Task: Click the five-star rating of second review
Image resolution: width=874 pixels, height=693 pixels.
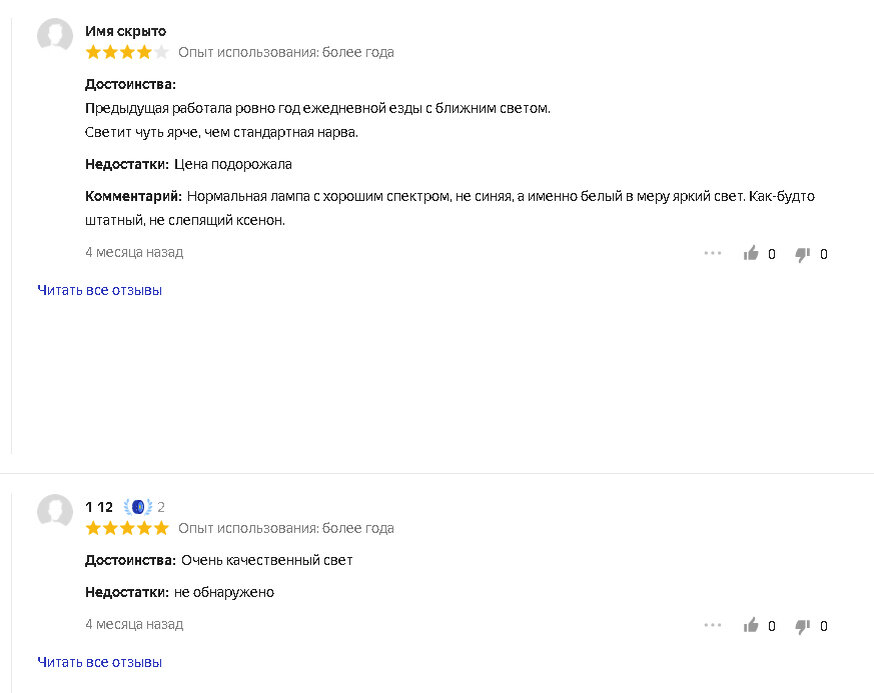Action: 127,528
